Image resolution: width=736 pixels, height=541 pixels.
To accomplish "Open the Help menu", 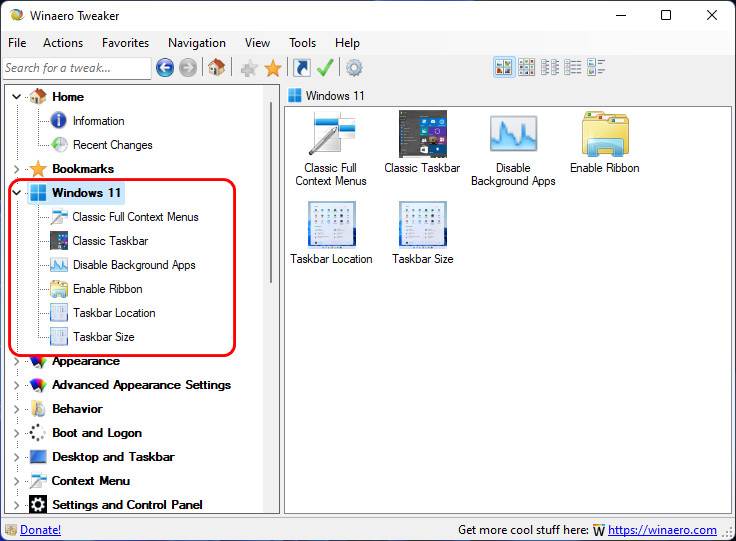I will coord(347,43).
